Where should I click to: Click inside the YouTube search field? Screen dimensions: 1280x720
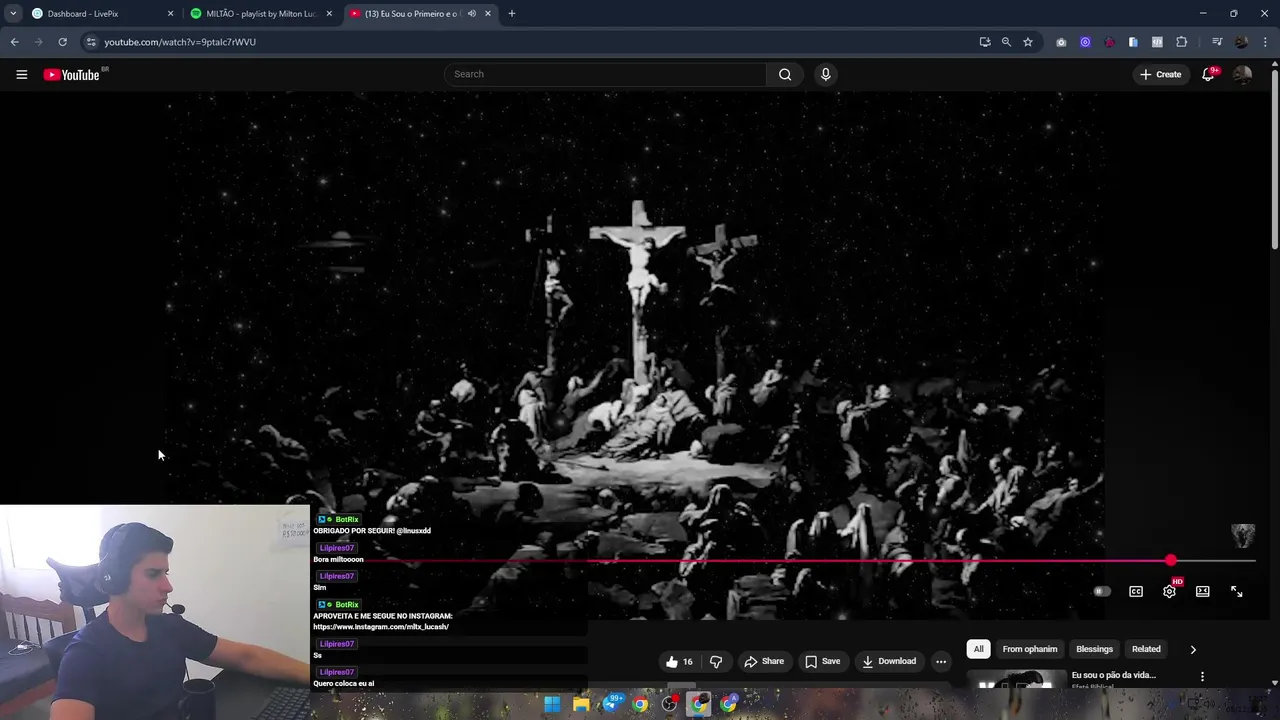[x=605, y=74]
